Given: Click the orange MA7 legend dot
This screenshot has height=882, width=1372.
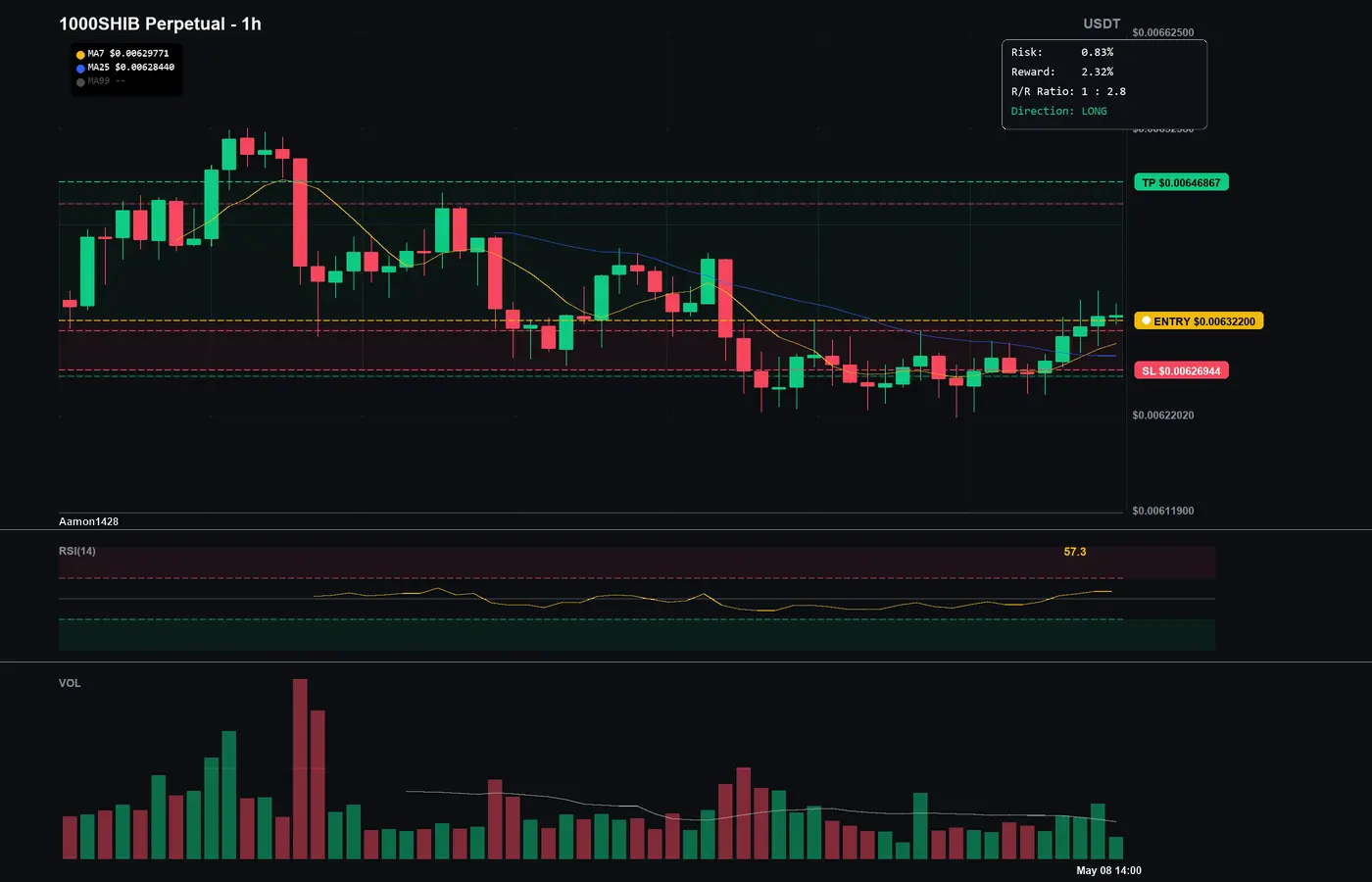Looking at the screenshot, I should point(80,55).
